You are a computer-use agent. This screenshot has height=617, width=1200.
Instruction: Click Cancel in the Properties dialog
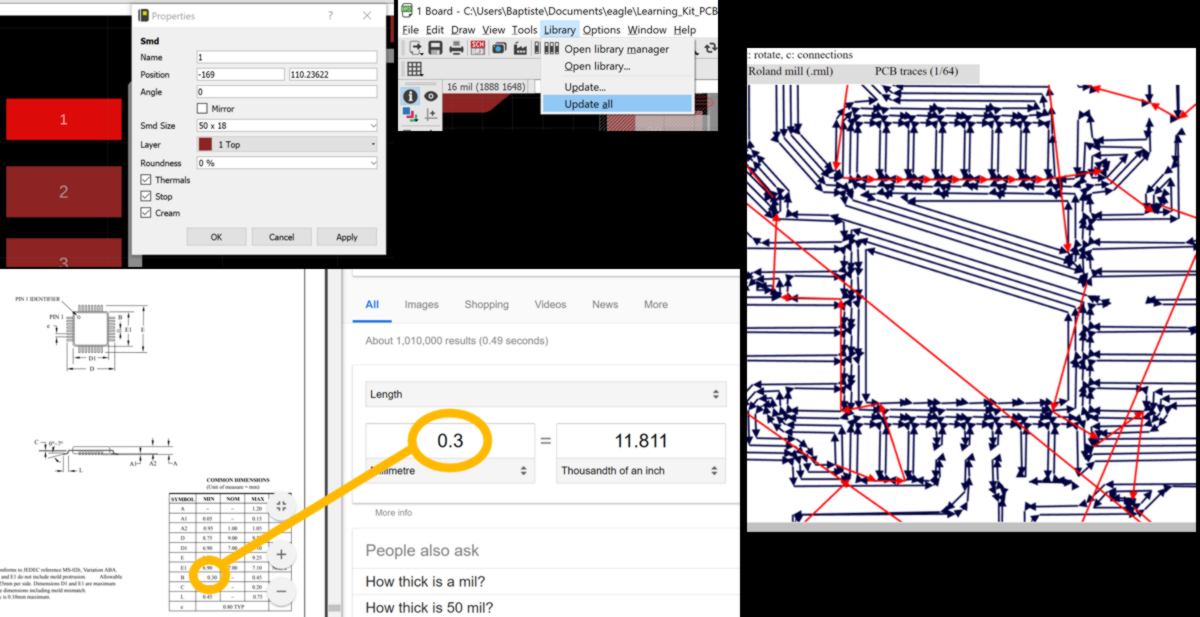pyautogui.click(x=282, y=237)
